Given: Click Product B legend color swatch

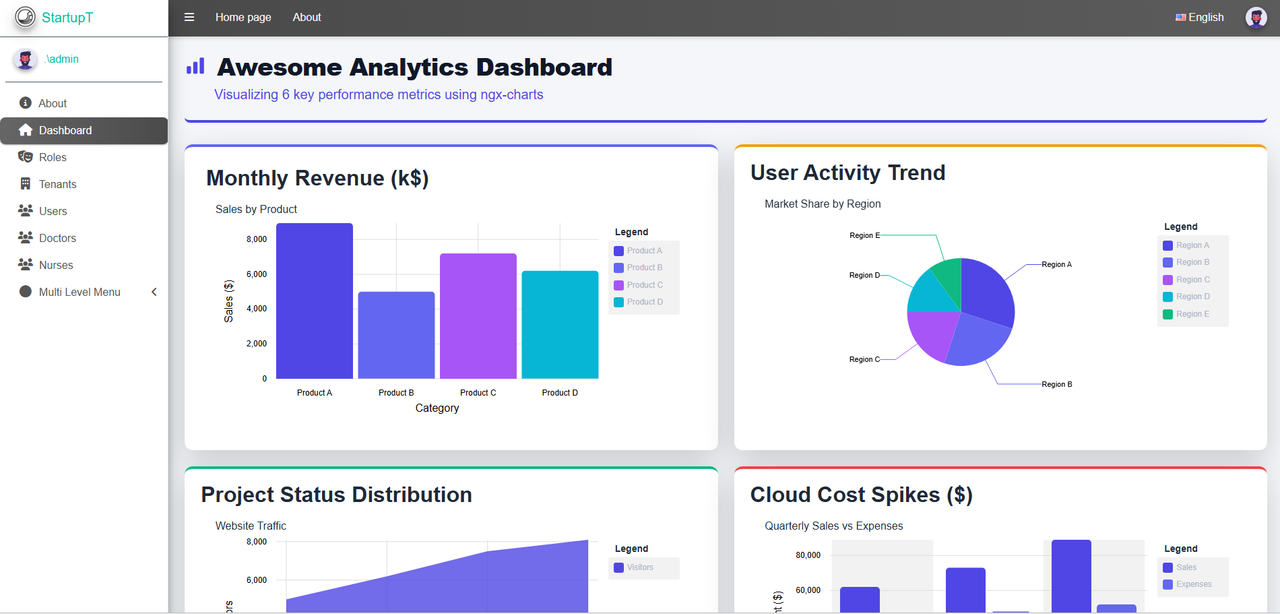Looking at the screenshot, I should (x=619, y=268).
